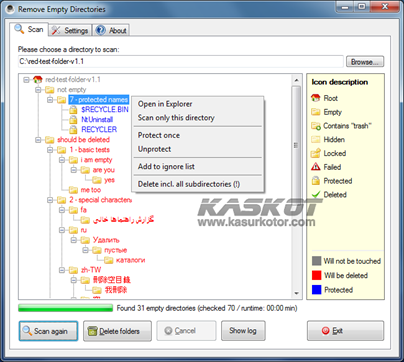404x362 pixels.
Task: Click the Show log button
Action: (x=243, y=331)
